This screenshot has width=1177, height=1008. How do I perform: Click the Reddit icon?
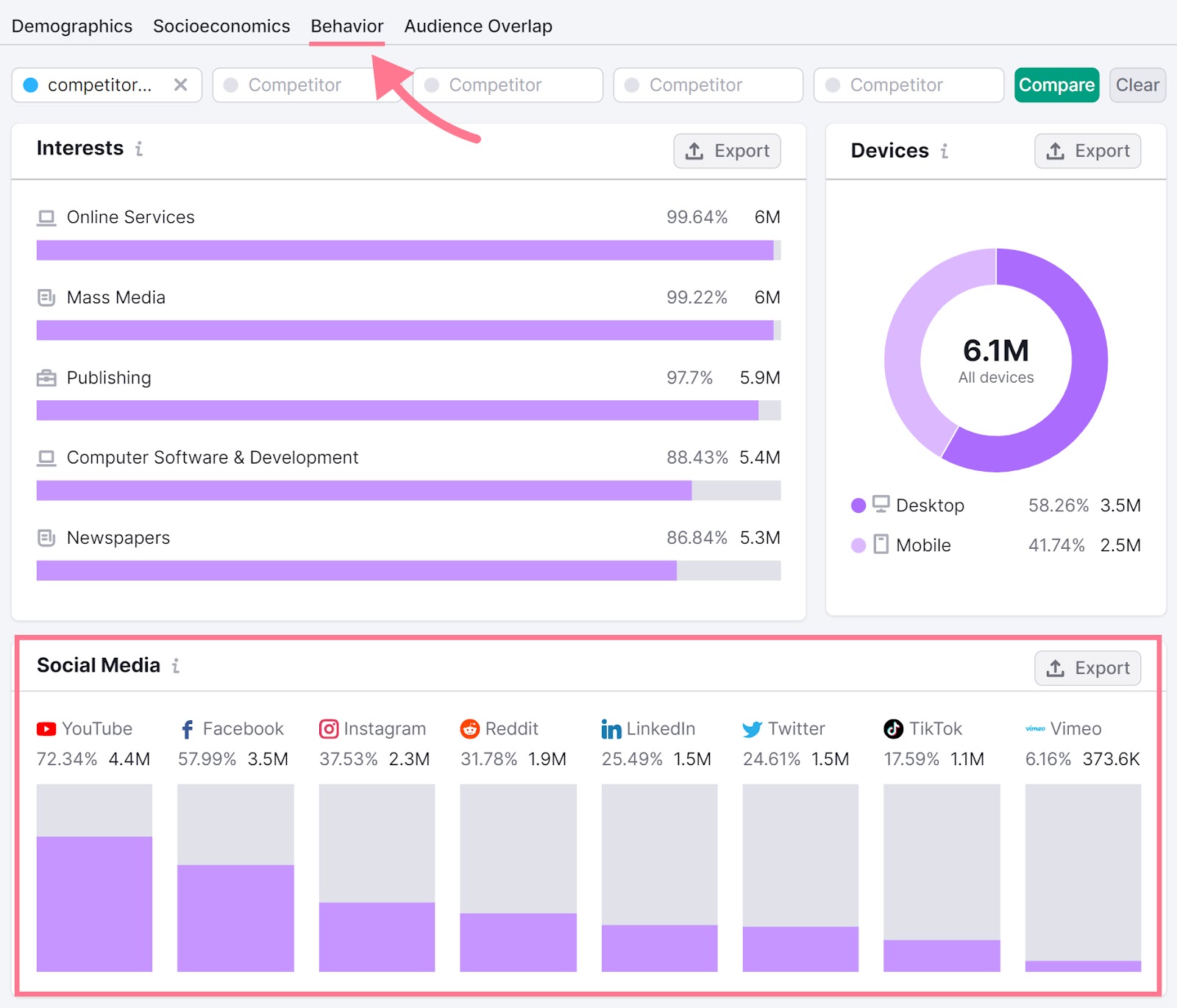pos(469,729)
